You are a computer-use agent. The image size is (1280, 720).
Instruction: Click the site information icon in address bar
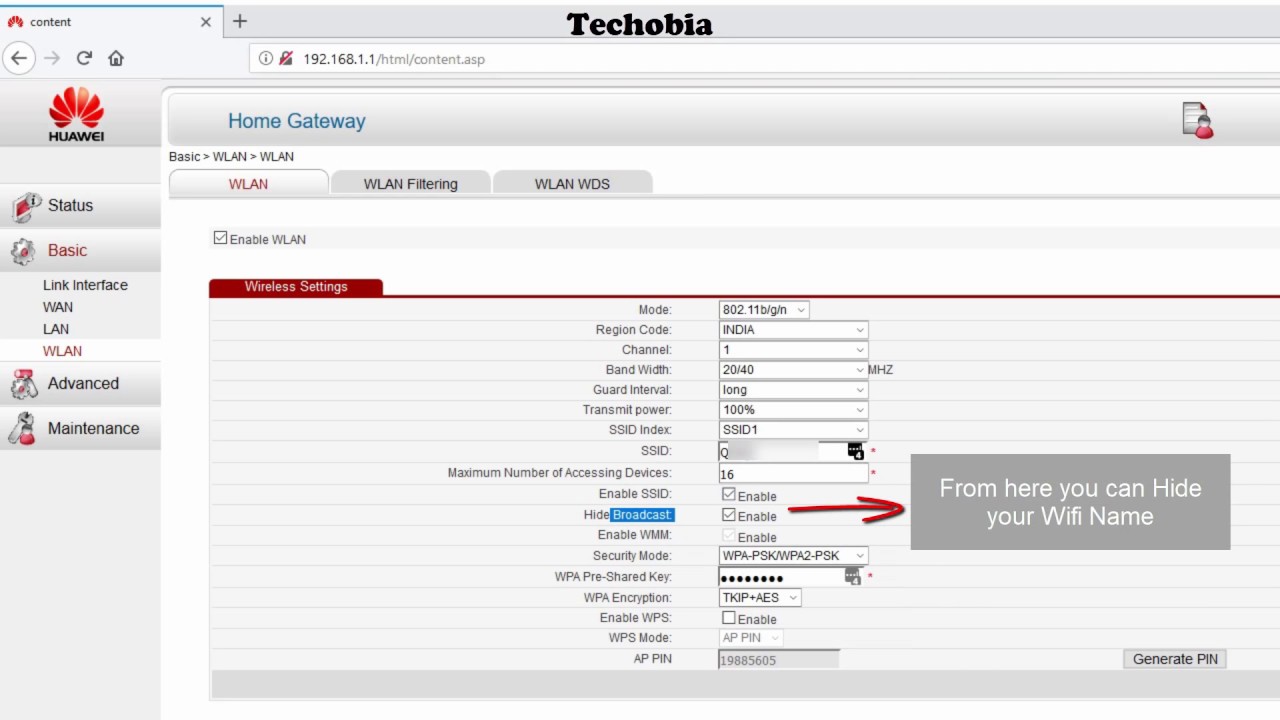(x=266, y=59)
